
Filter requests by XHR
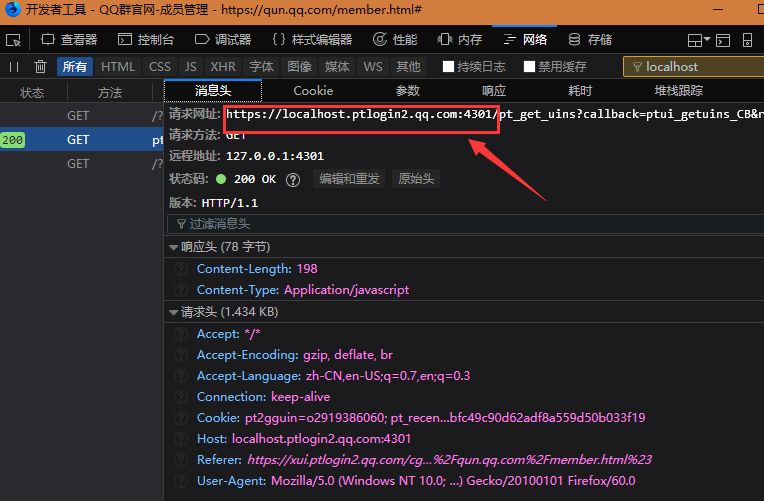tap(223, 66)
